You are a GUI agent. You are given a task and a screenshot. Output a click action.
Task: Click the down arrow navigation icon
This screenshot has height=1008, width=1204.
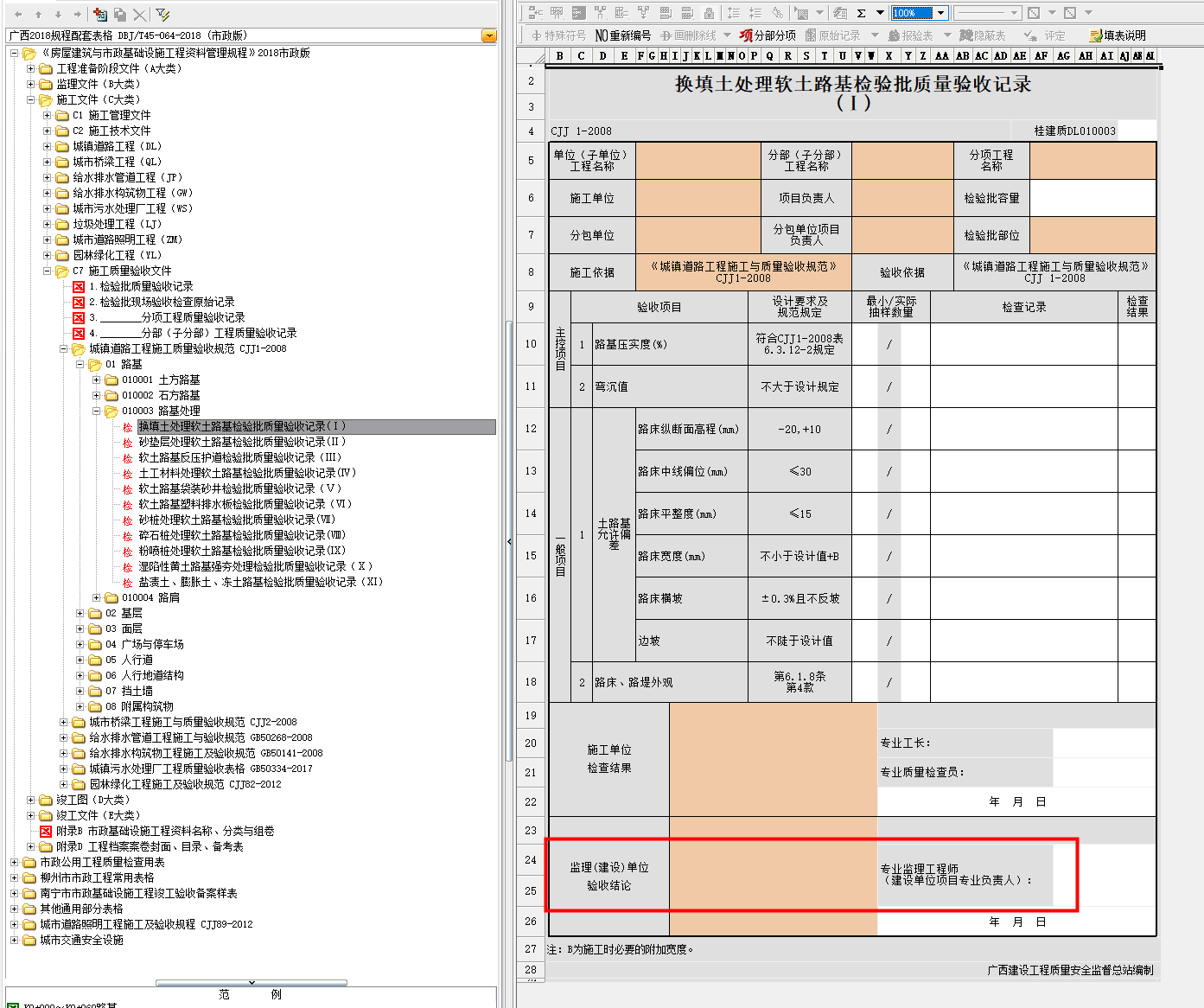tap(58, 15)
